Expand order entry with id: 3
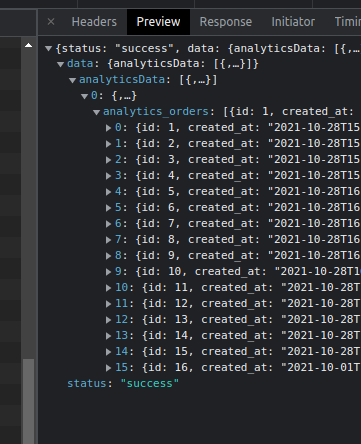Image resolution: width=361 pixels, height=444 pixels. [x=108, y=160]
